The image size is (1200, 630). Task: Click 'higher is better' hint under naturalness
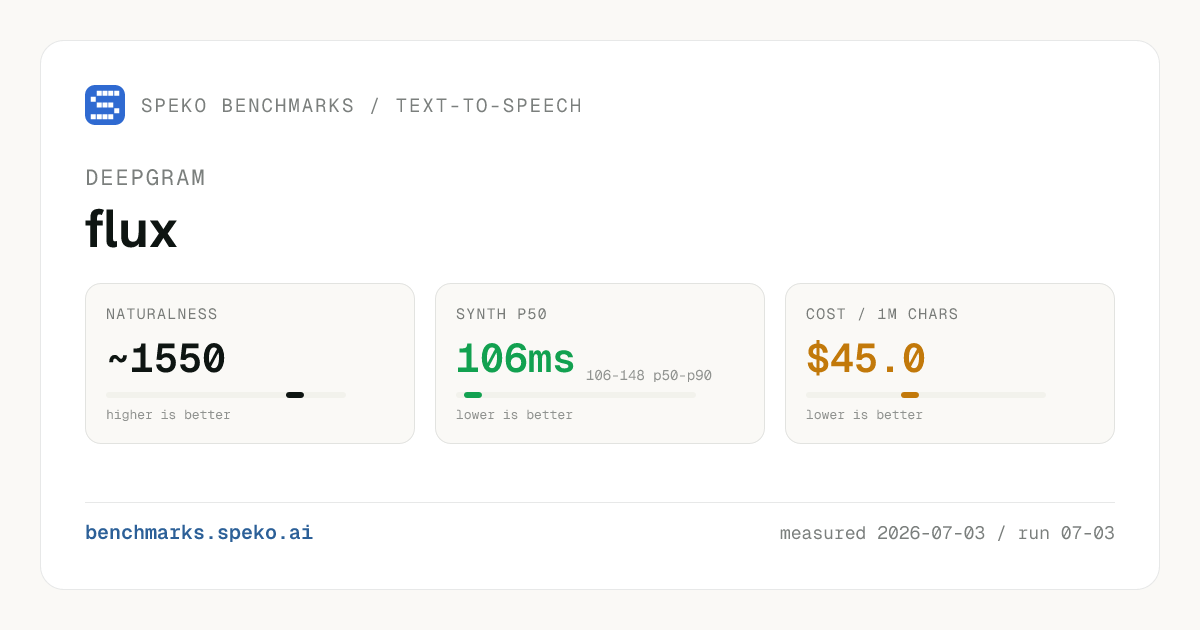tap(168, 415)
